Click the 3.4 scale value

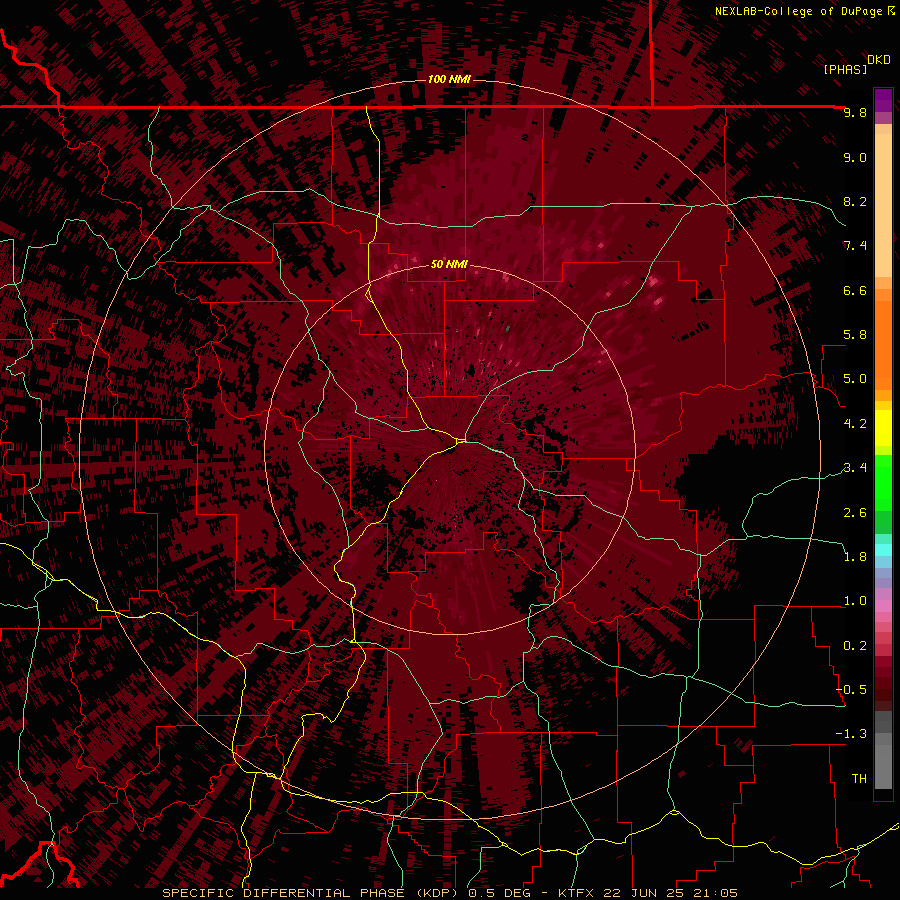(855, 468)
